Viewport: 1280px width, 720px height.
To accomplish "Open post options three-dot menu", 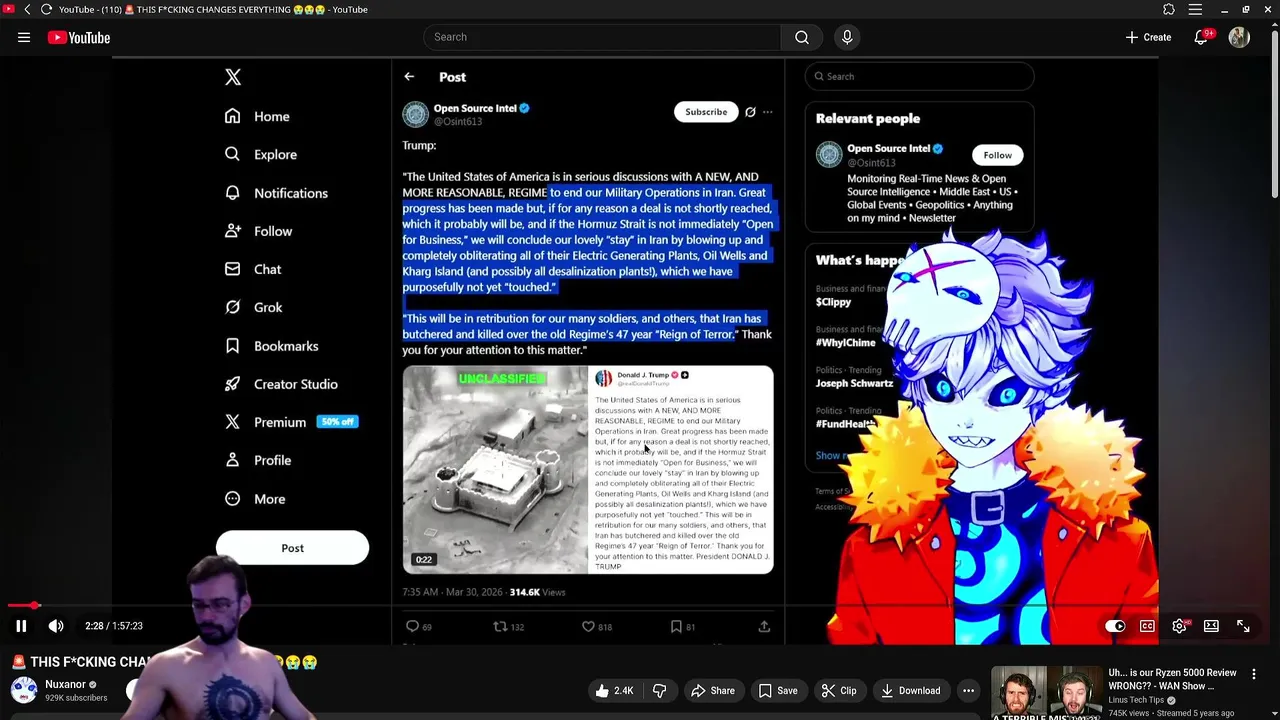I will [768, 112].
